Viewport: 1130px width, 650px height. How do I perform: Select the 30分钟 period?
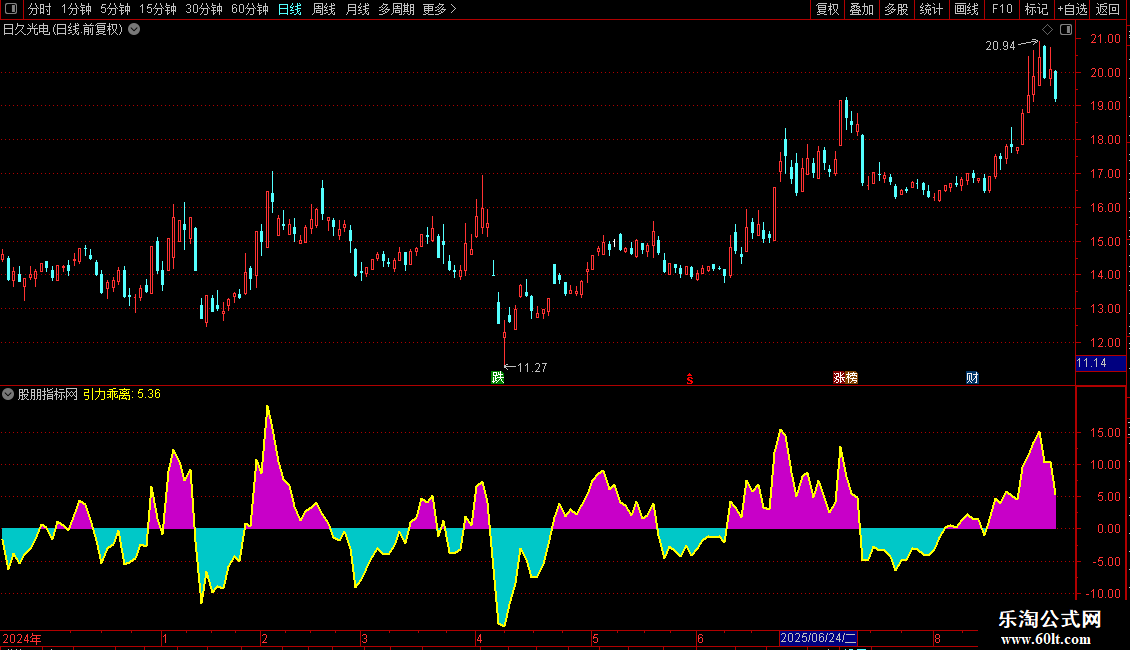click(x=204, y=9)
